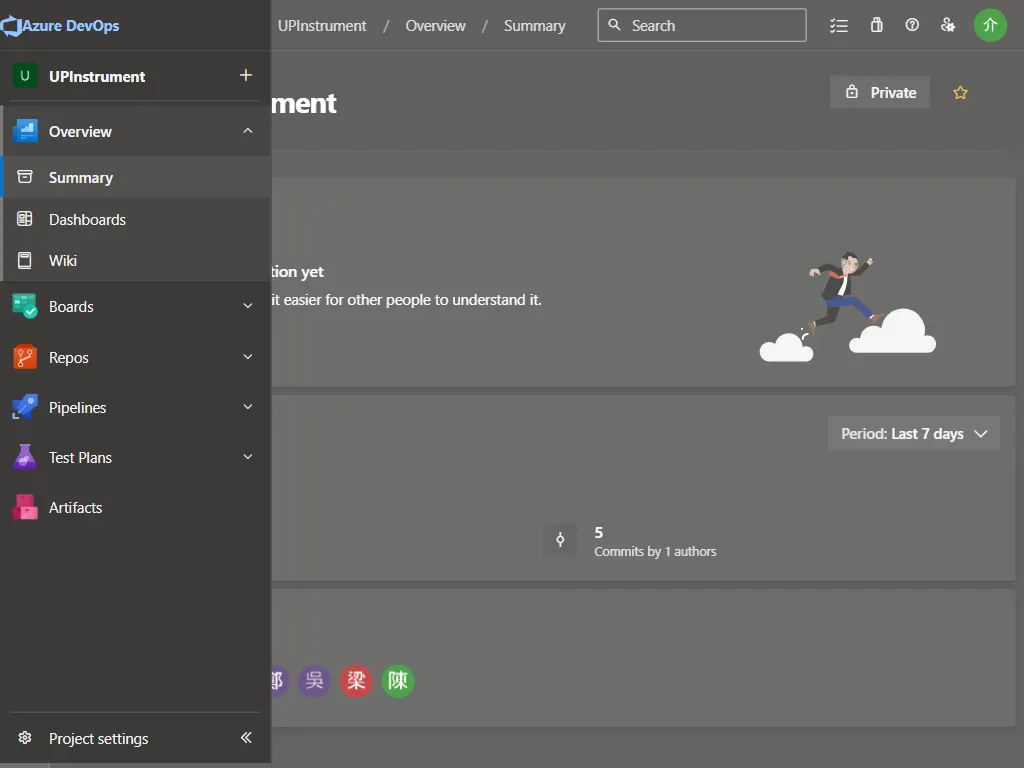Favorite the project with the star icon
Screen dimensions: 1024x768
(960, 92)
